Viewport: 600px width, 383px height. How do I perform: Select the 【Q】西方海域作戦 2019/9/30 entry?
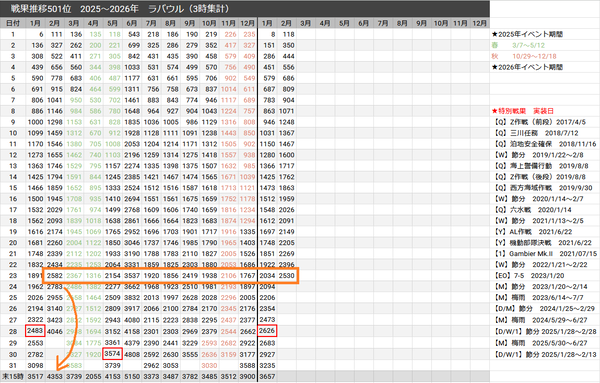pos(543,188)
